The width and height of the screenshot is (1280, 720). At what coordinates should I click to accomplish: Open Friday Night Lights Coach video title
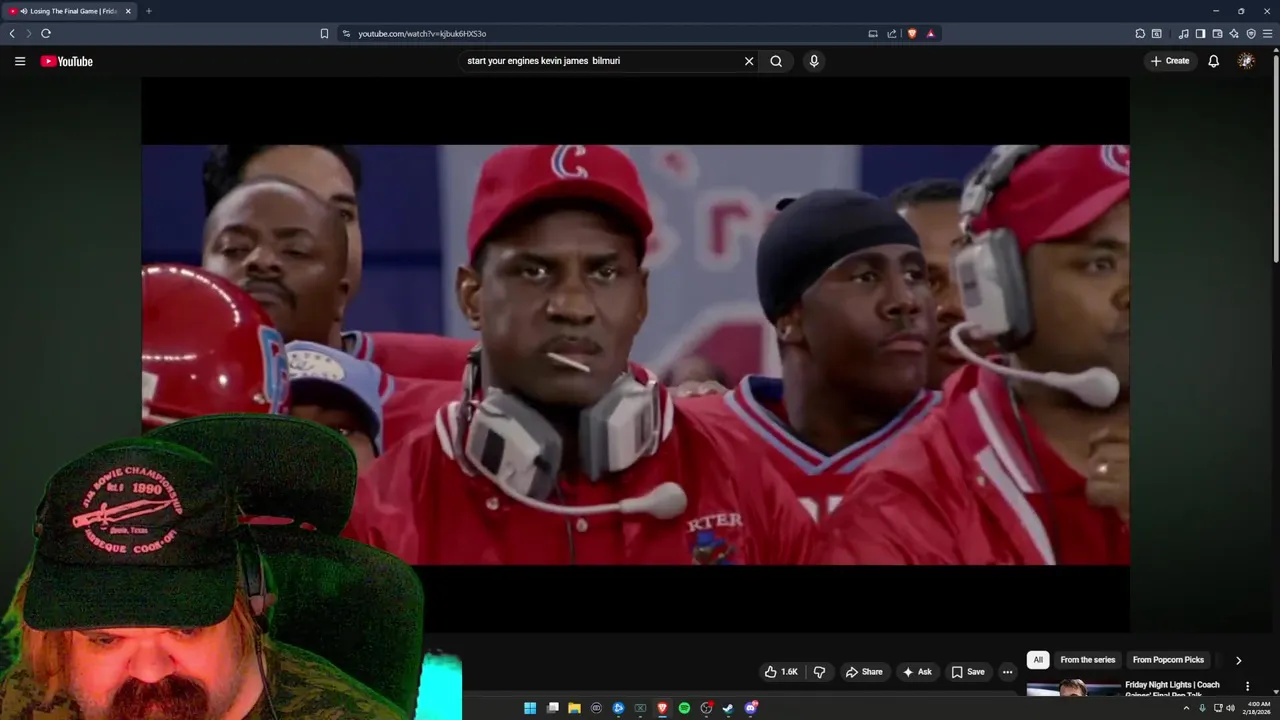(x=1172, y=689)
